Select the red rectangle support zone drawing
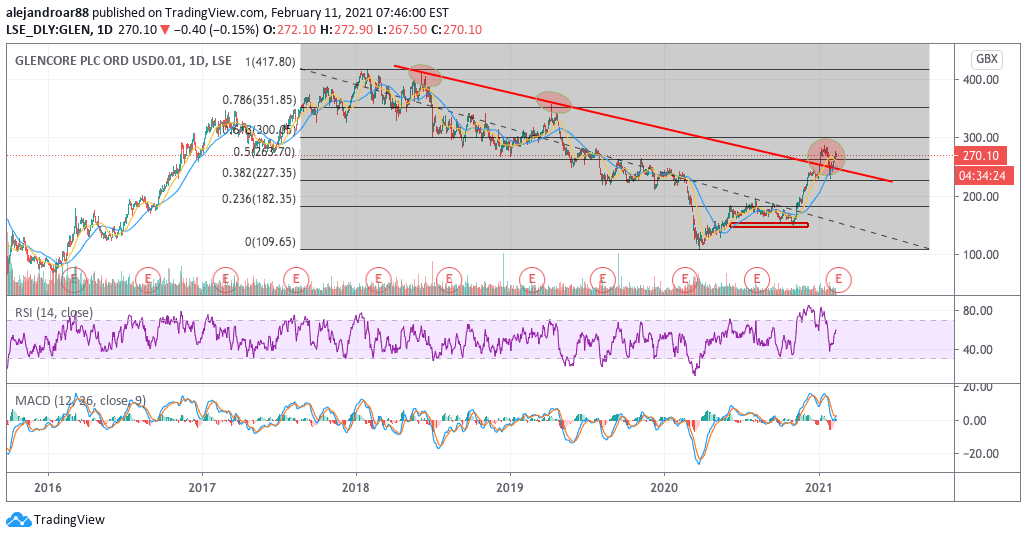This screenshot has width=1027, height=538. pyautogui.click(x=769, y=225)
